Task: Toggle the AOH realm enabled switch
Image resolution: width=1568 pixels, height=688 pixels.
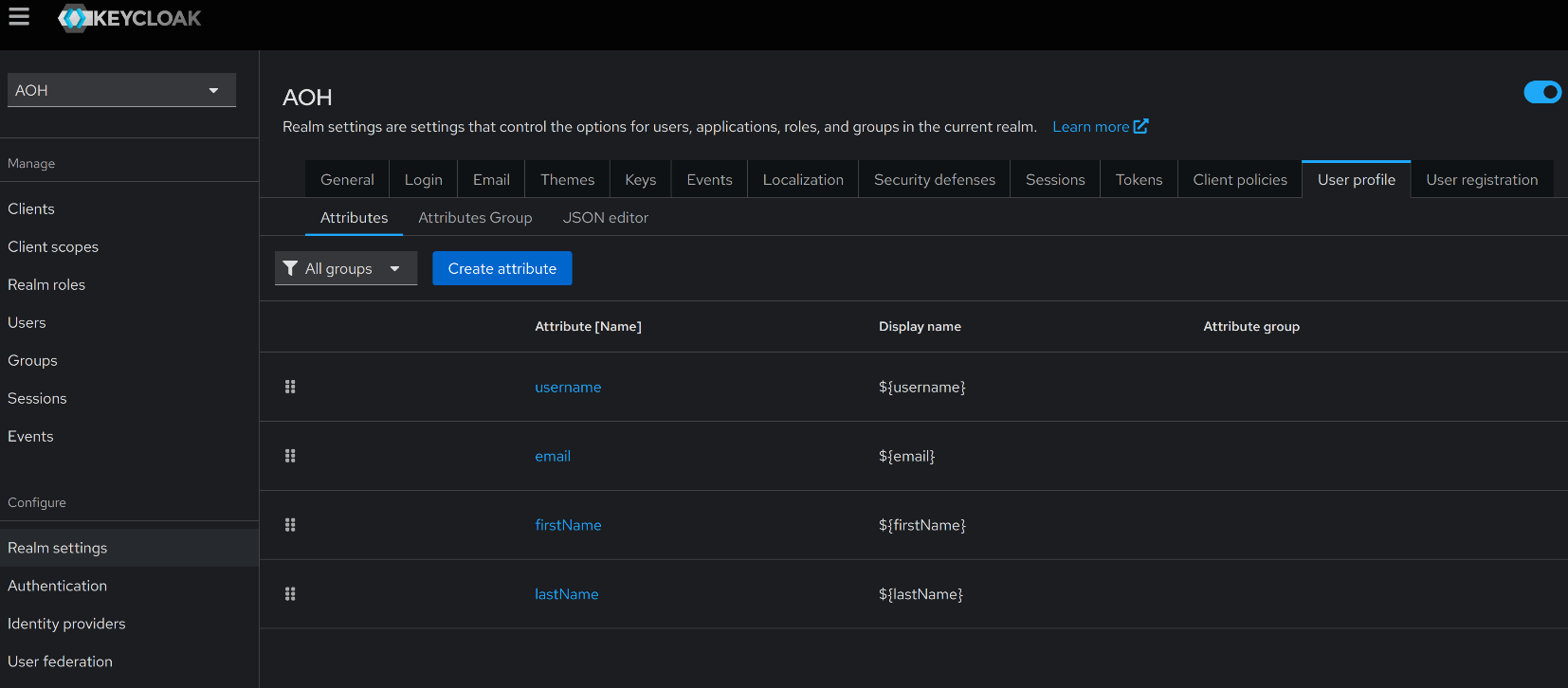Action: click(x=1542, y=92)
